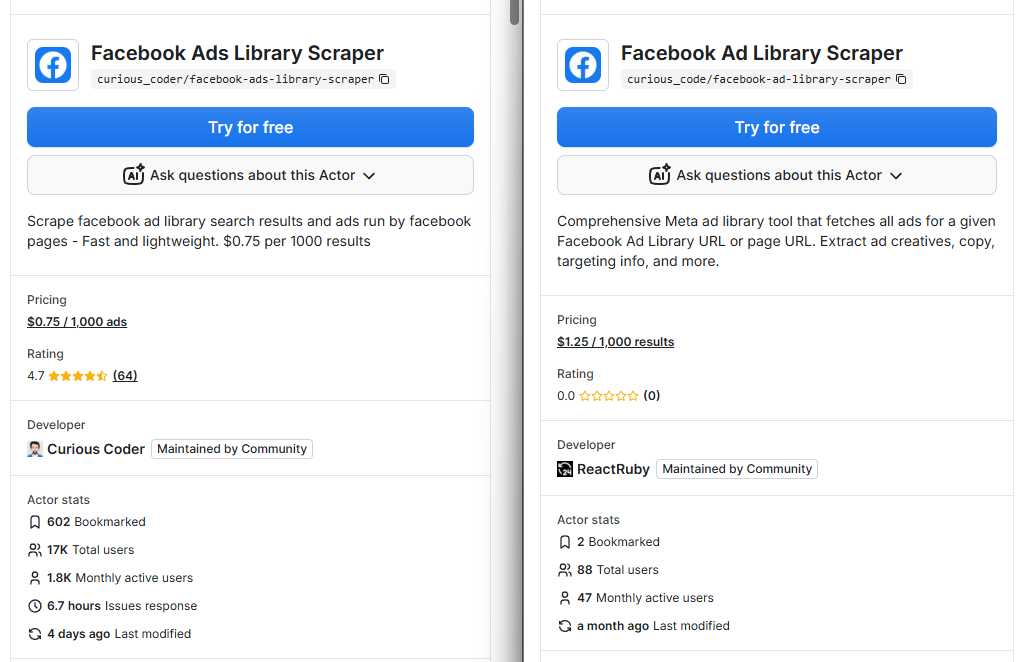
Task: Click the 4.7 star rating stars
Action: (x=78, y=376)
